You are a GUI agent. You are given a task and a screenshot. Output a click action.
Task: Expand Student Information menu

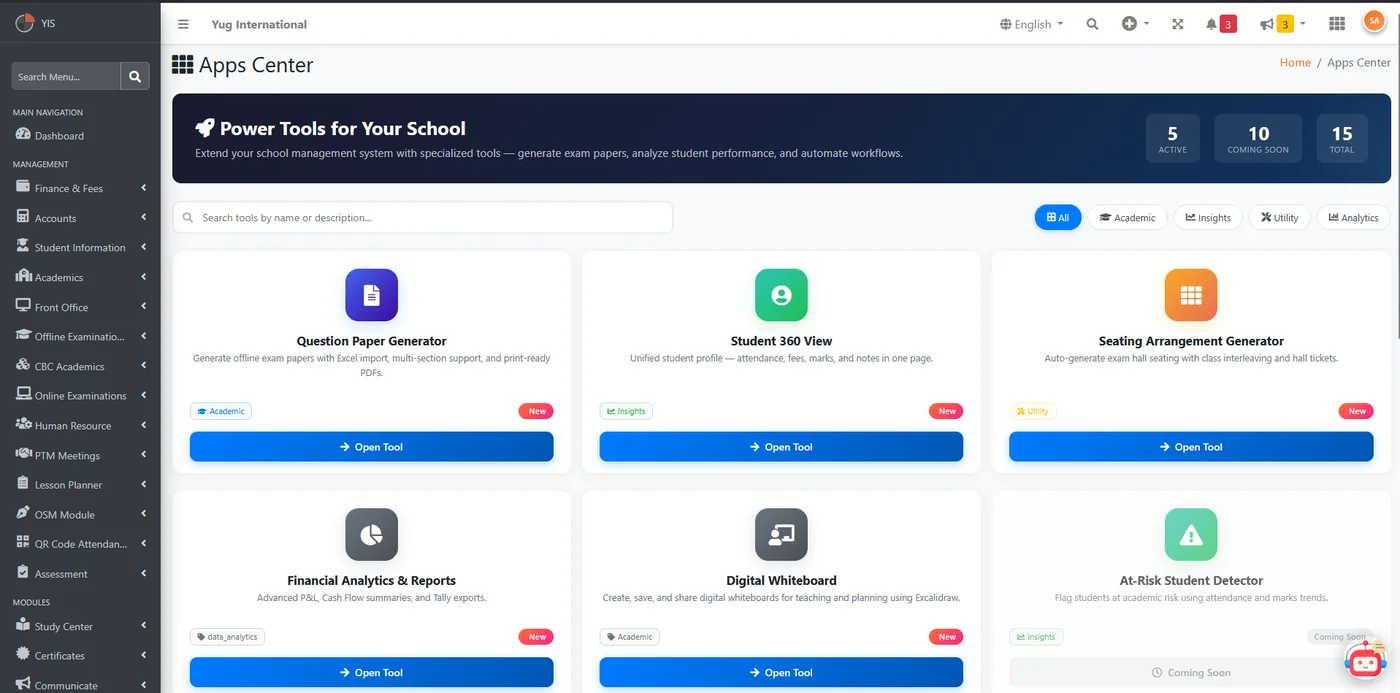[80, 247]
